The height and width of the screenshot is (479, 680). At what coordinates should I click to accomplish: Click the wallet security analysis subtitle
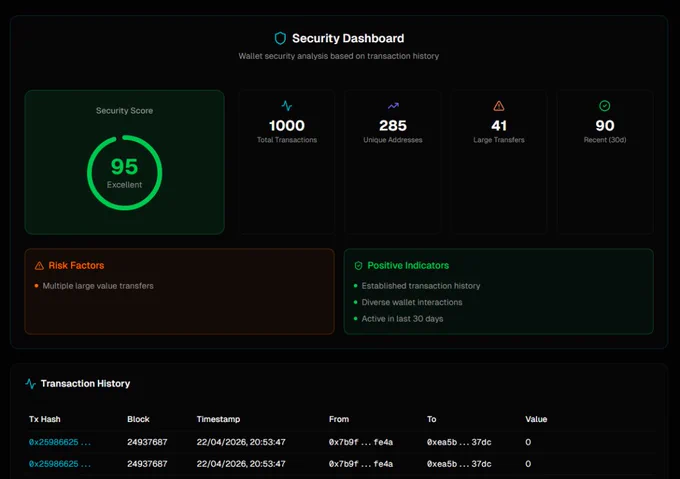pos(339,56)
